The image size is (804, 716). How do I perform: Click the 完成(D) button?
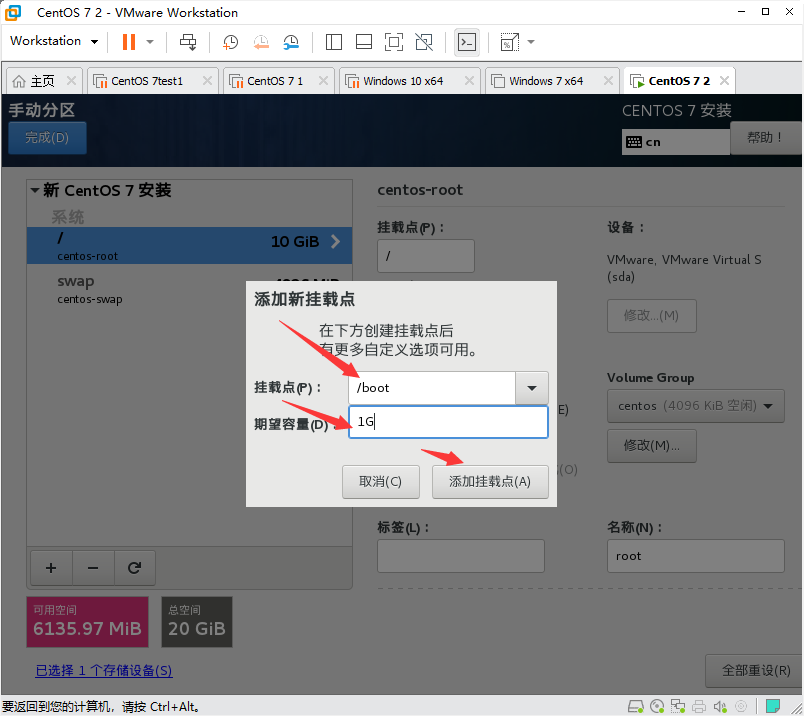pyautogui.click(x=47, y=137)
